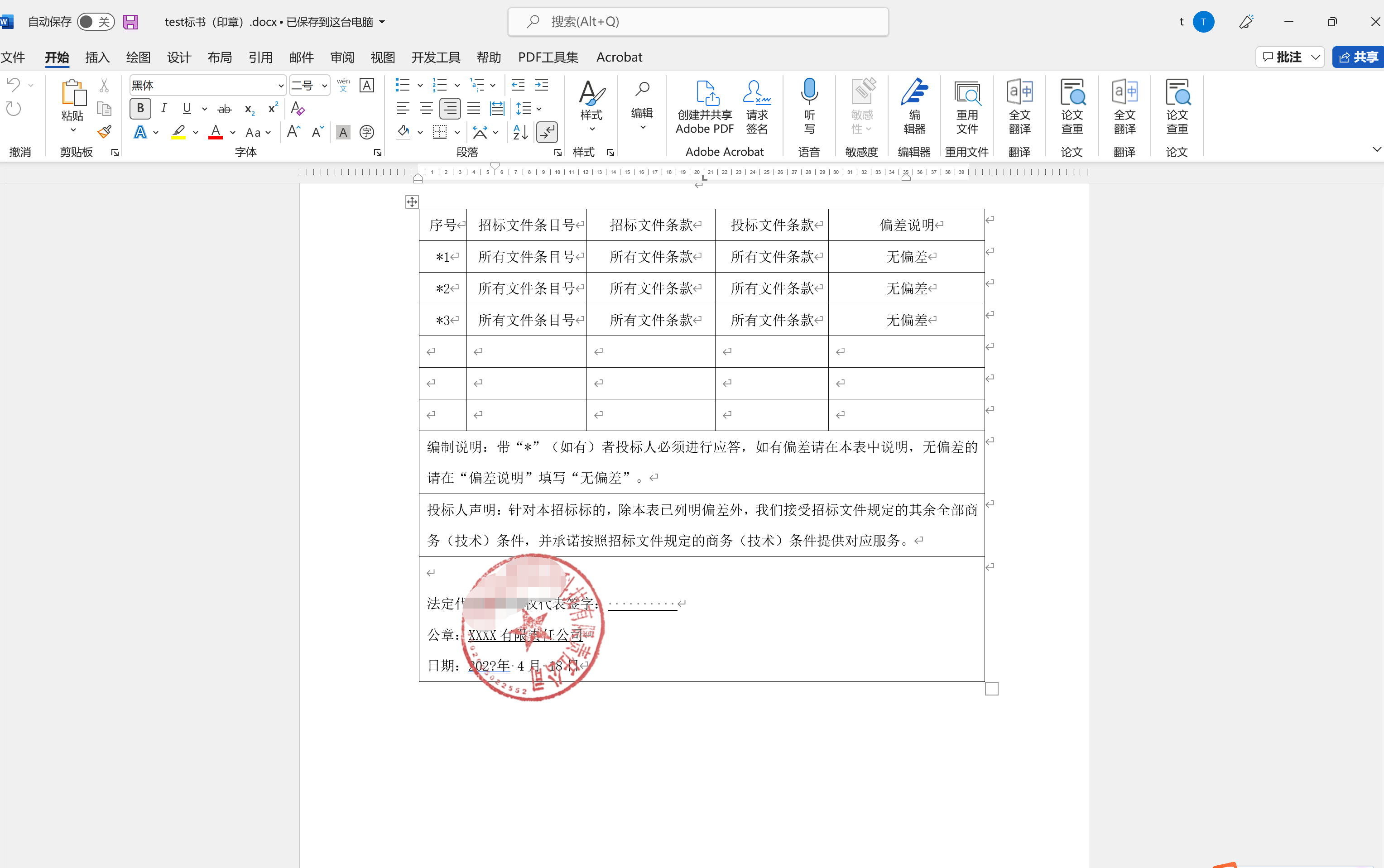Toggle show paragraph marks button
Viewport: 1384px width, 868px height.
(547, 133)
